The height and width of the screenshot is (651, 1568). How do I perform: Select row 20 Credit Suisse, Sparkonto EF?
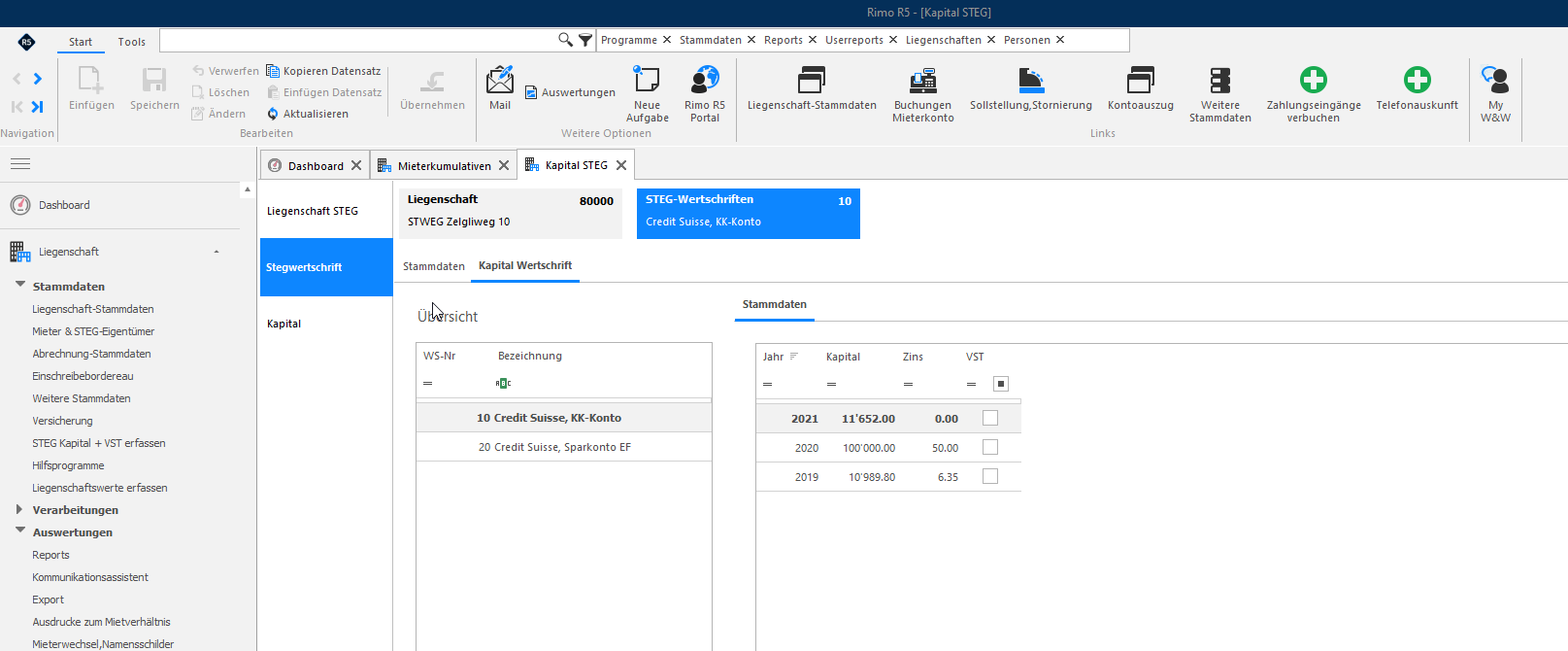[564, 447]
